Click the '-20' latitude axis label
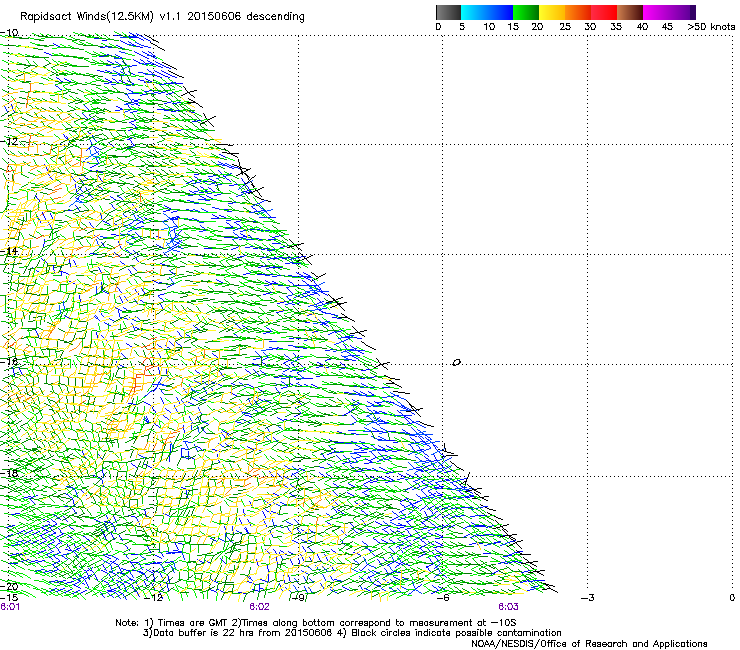Viewport: 740px width, 650px height. [9, 586]
